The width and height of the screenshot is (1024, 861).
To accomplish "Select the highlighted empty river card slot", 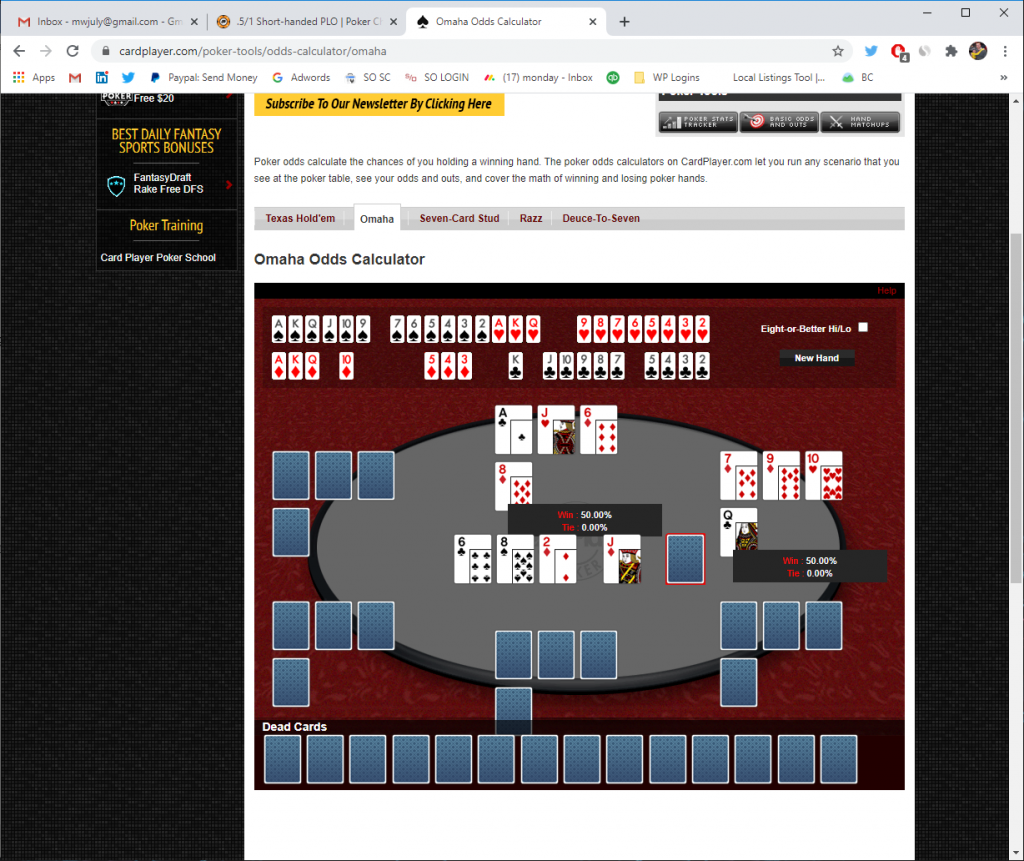I will pyautogui.click(x=685, y=559).
